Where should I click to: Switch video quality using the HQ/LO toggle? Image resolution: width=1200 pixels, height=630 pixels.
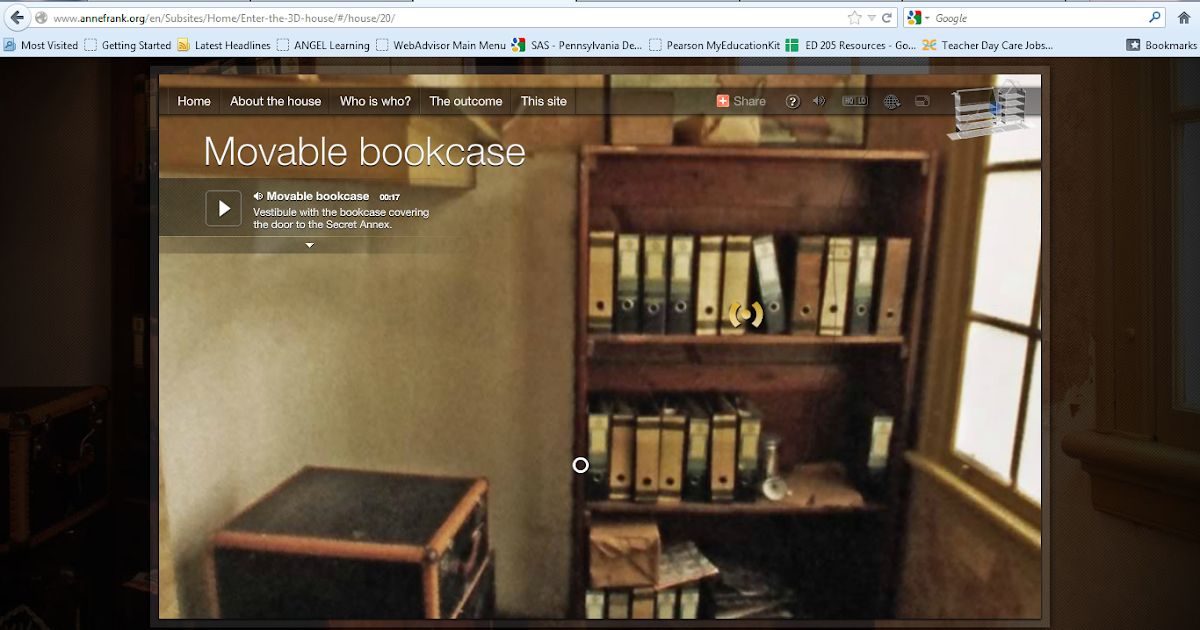click(853, 101)
